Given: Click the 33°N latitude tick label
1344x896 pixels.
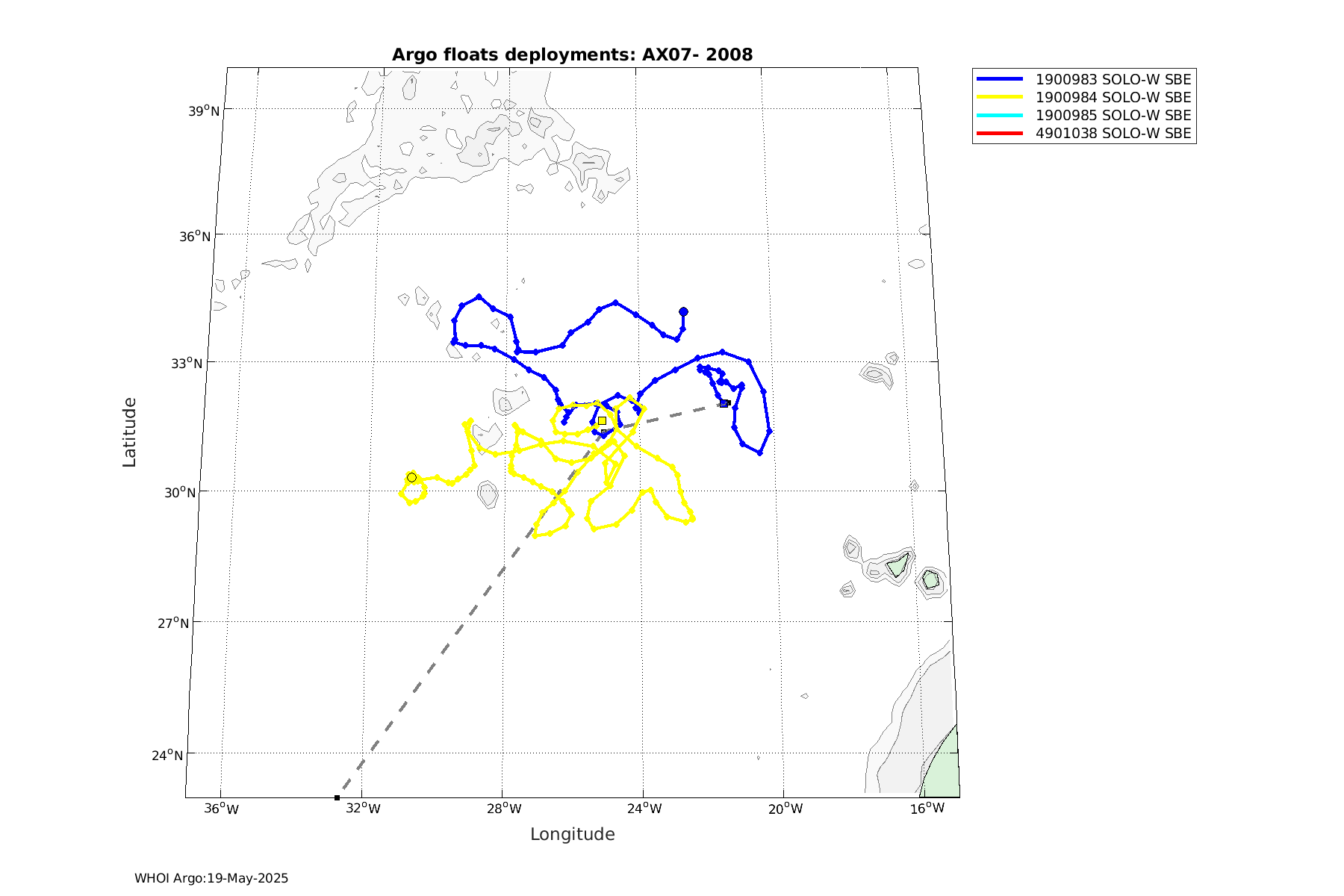Looking at the screenshot, I should 187,363.
